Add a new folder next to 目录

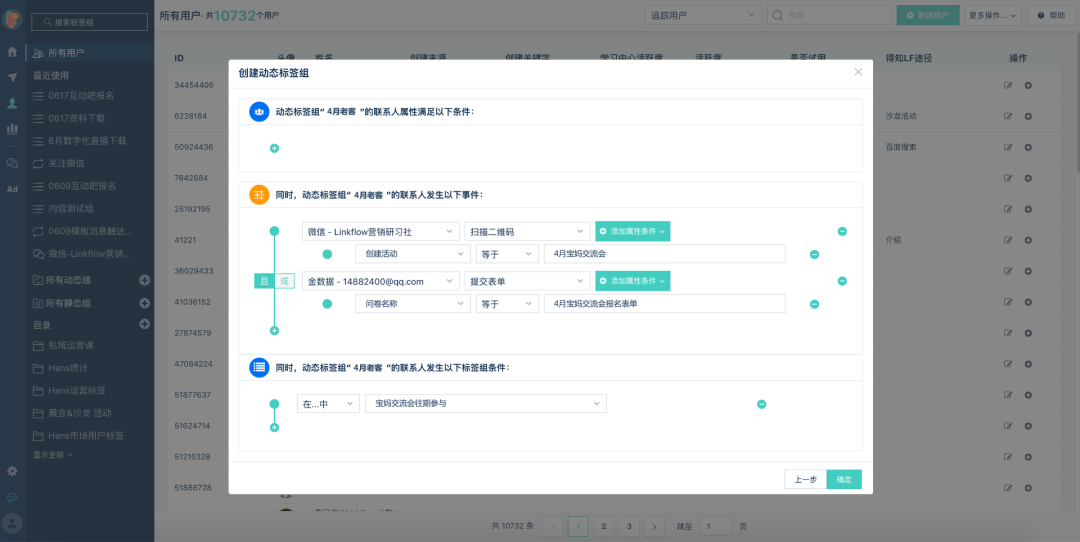click(x=145, y=324)
